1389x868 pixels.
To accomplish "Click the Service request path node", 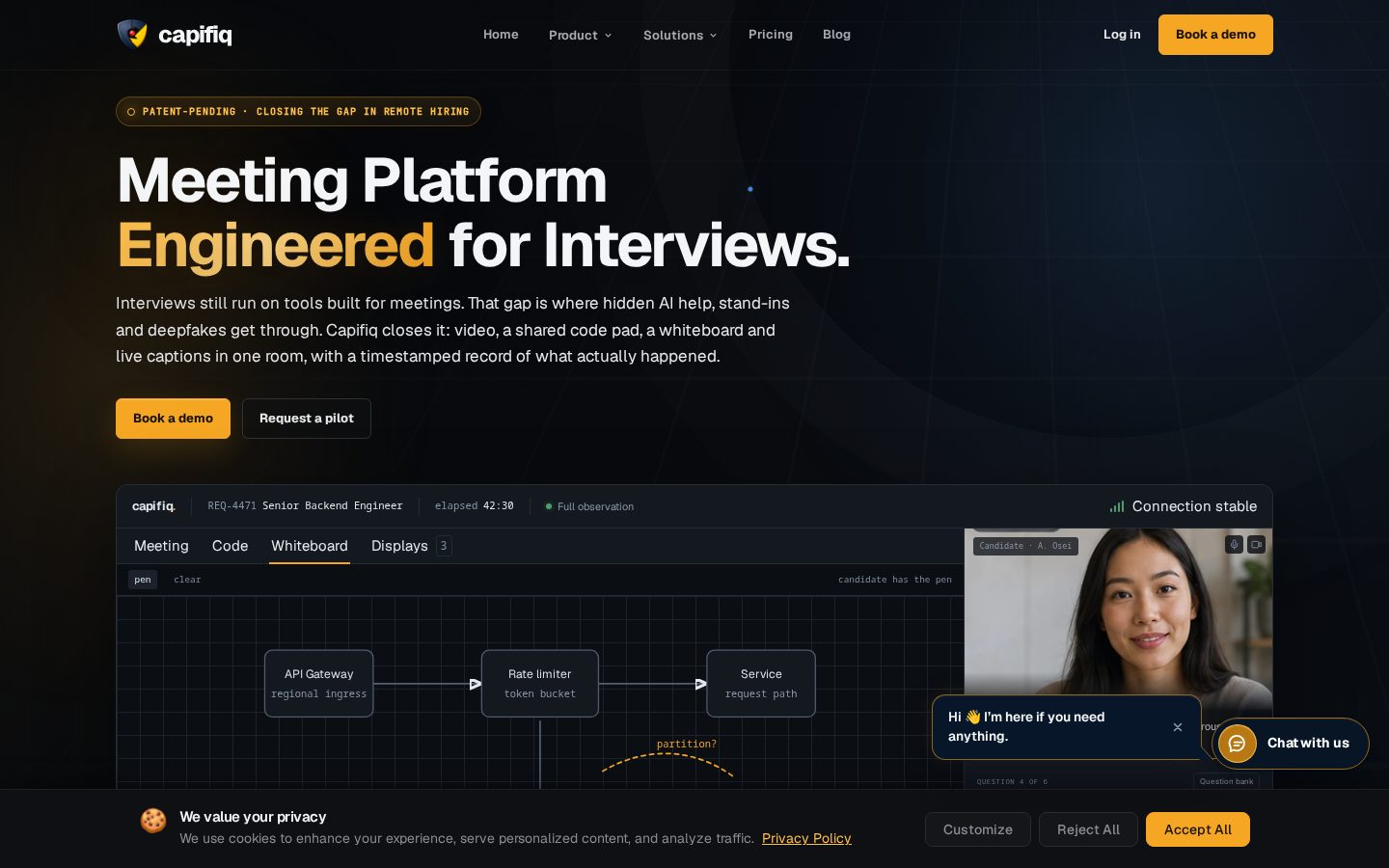I will (x=761, y=683).
